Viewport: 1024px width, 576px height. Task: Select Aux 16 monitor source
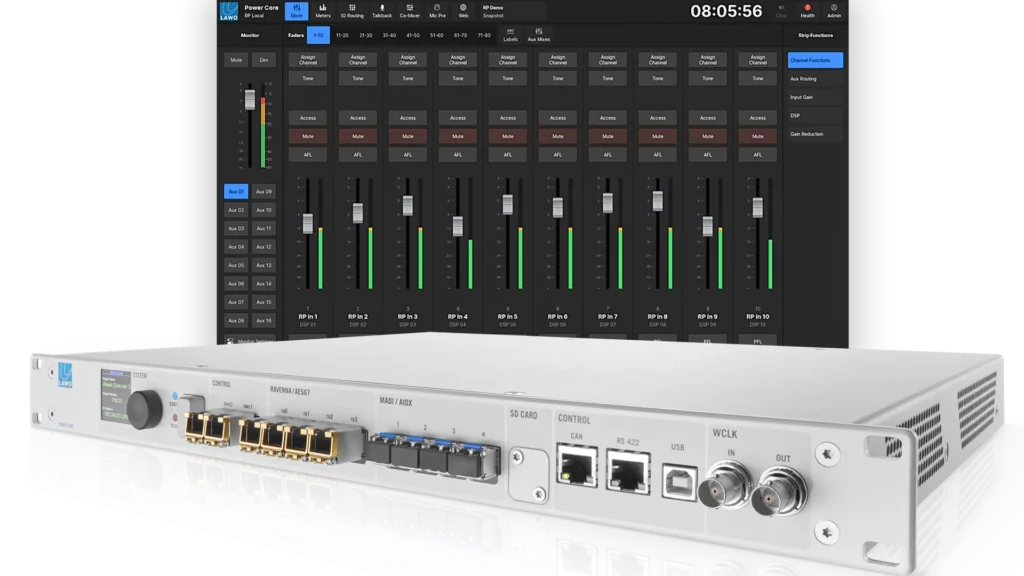point(264,321)
